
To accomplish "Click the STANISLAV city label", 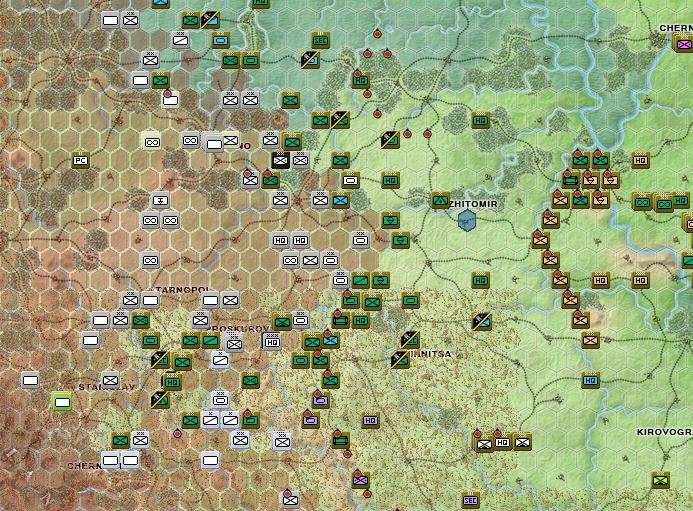I will [x=107, y=387].
